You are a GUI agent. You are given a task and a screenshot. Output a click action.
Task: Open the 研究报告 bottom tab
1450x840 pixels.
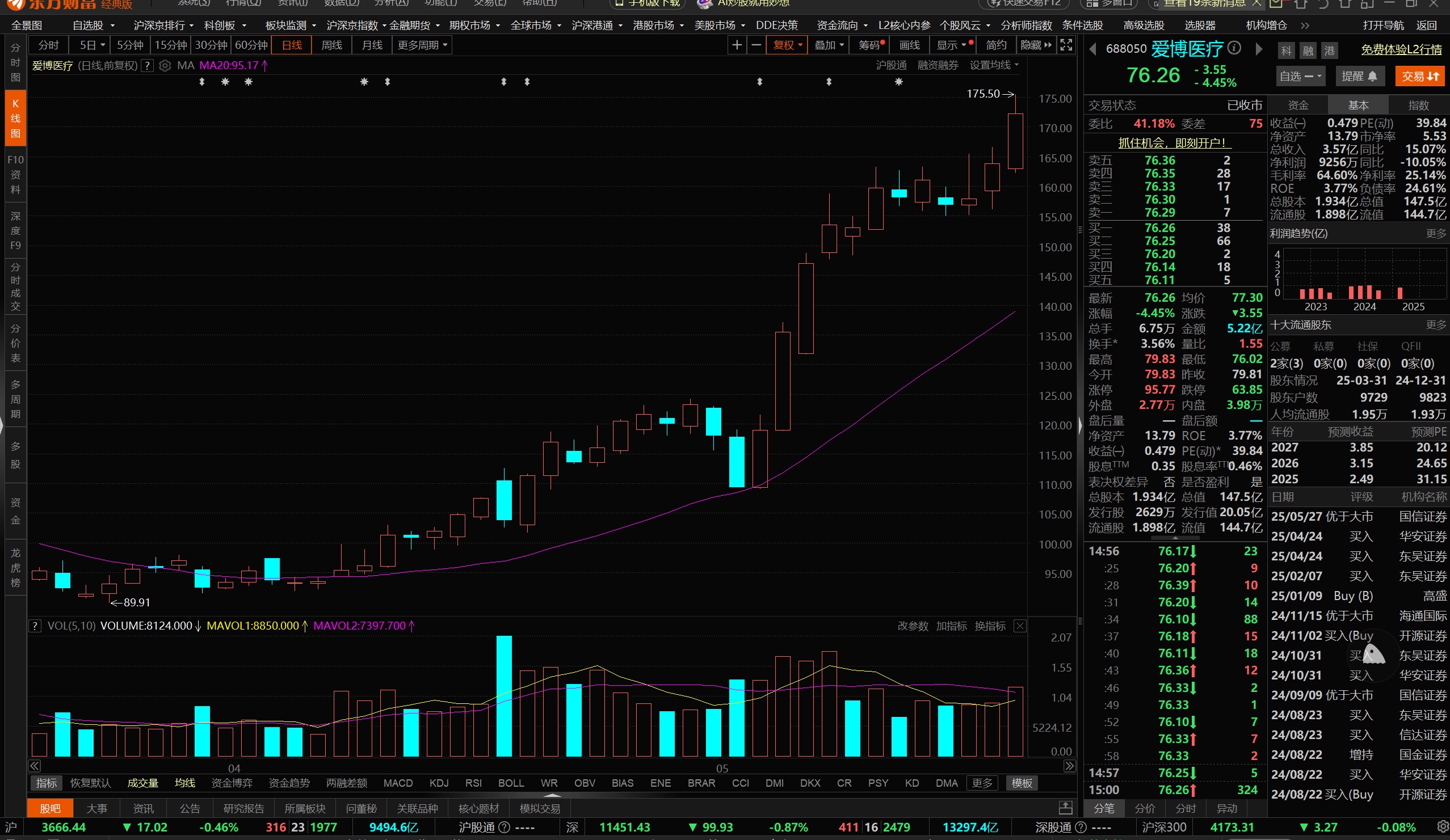(244, 808)
